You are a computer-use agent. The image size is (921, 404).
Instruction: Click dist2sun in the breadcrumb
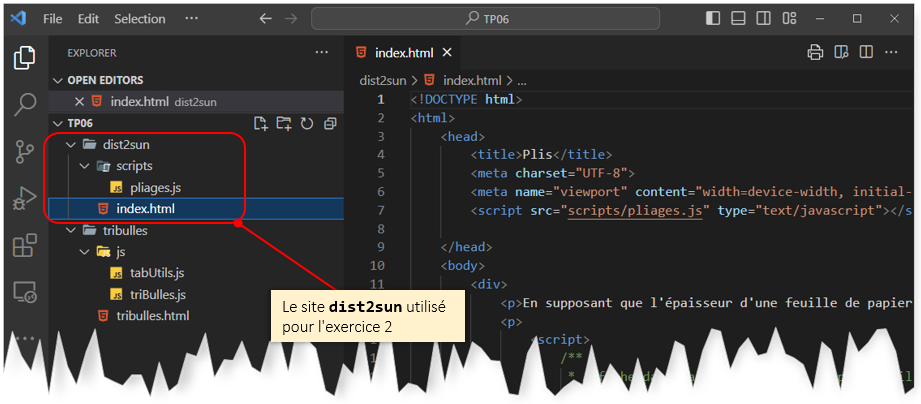[x=382, y=80]
